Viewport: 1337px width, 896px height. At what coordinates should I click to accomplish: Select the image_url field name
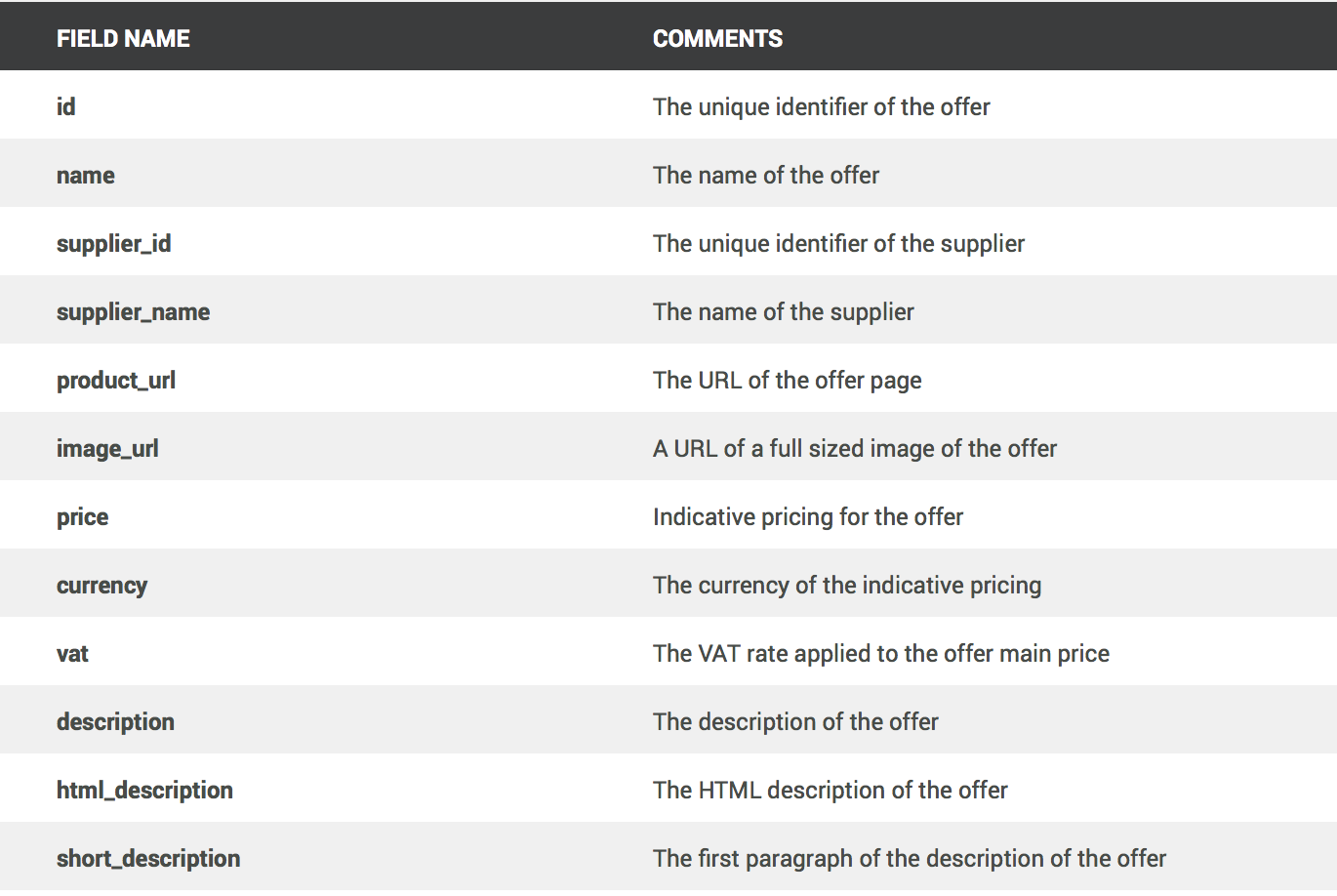pyautogui.click(x=107, y=449)
